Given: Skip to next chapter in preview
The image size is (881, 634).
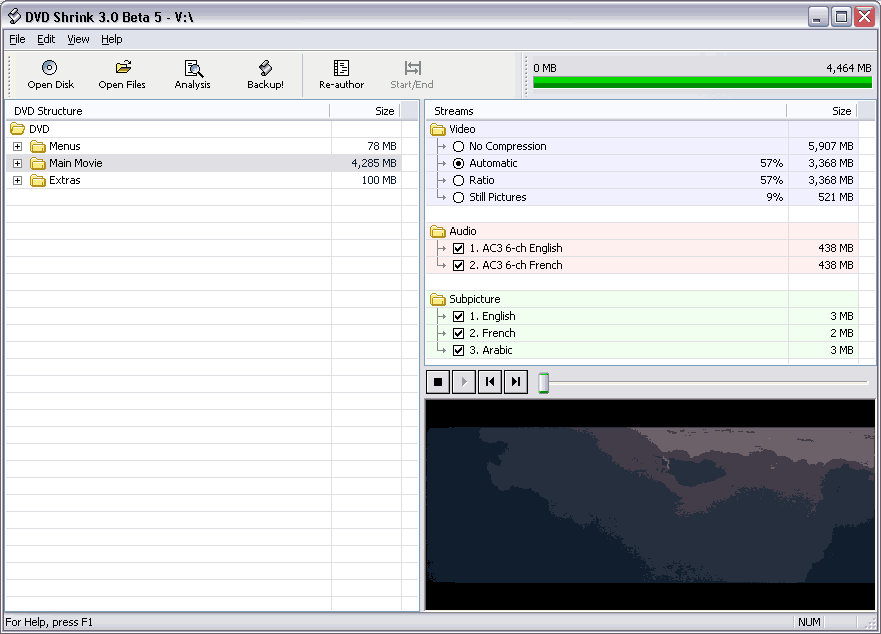Looking at the screenshot, I should (x=516, y=382).
